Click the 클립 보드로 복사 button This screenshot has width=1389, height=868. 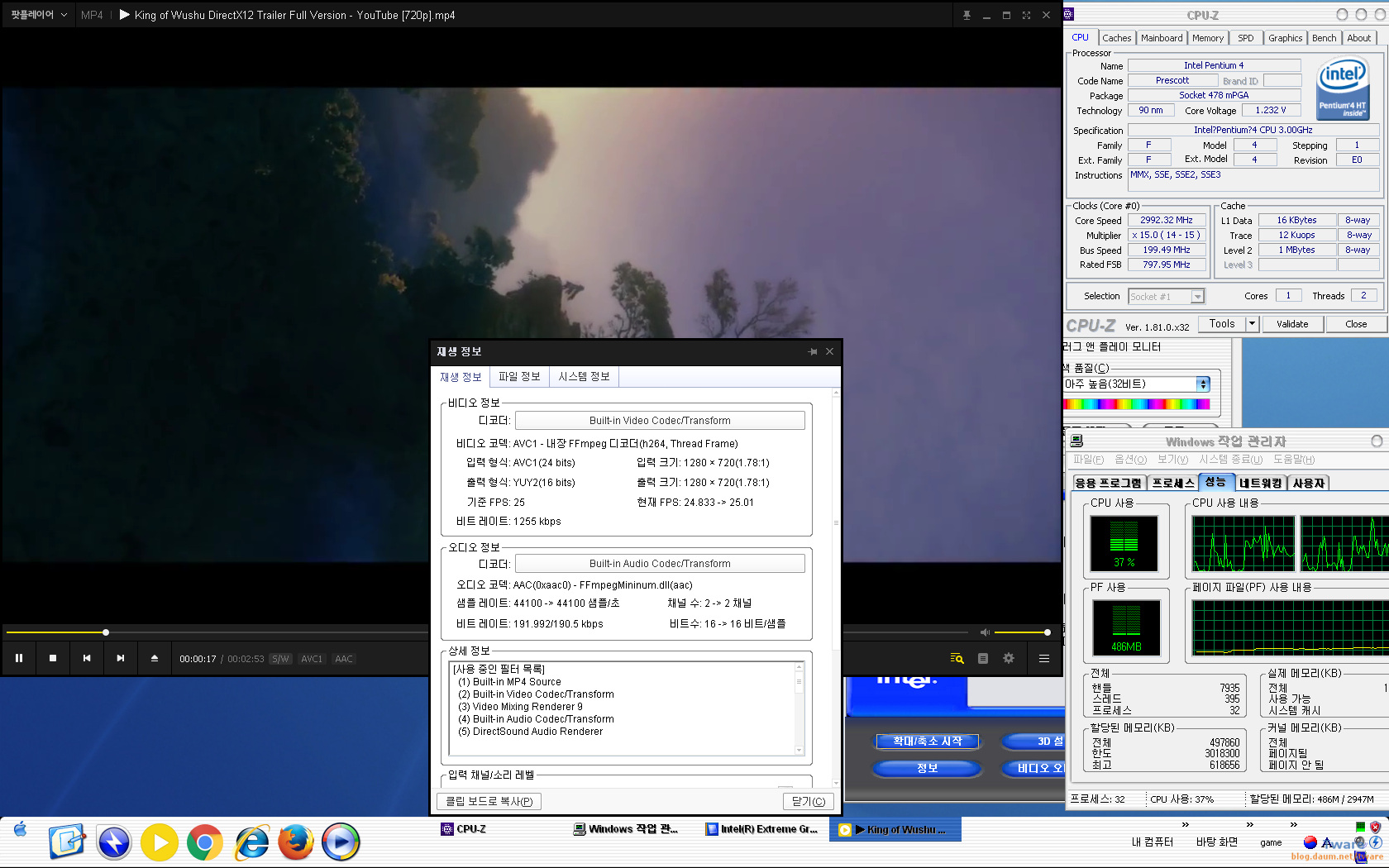pyautogui.click(x=489, y=801)
